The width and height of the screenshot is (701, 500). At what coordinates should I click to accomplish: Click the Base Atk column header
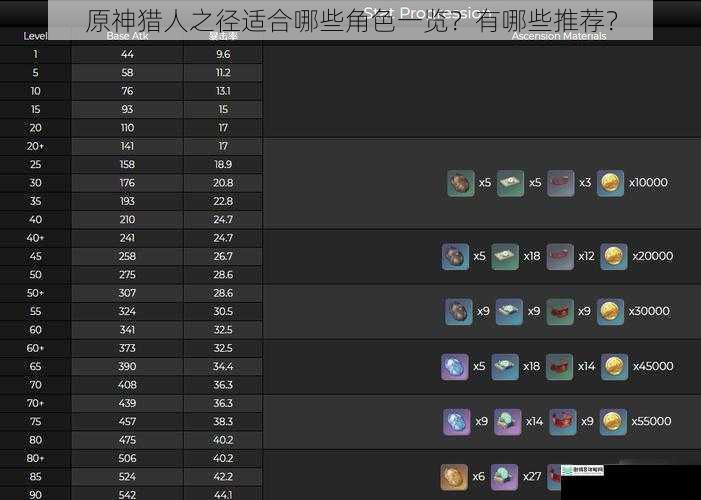tap(127, 36)
